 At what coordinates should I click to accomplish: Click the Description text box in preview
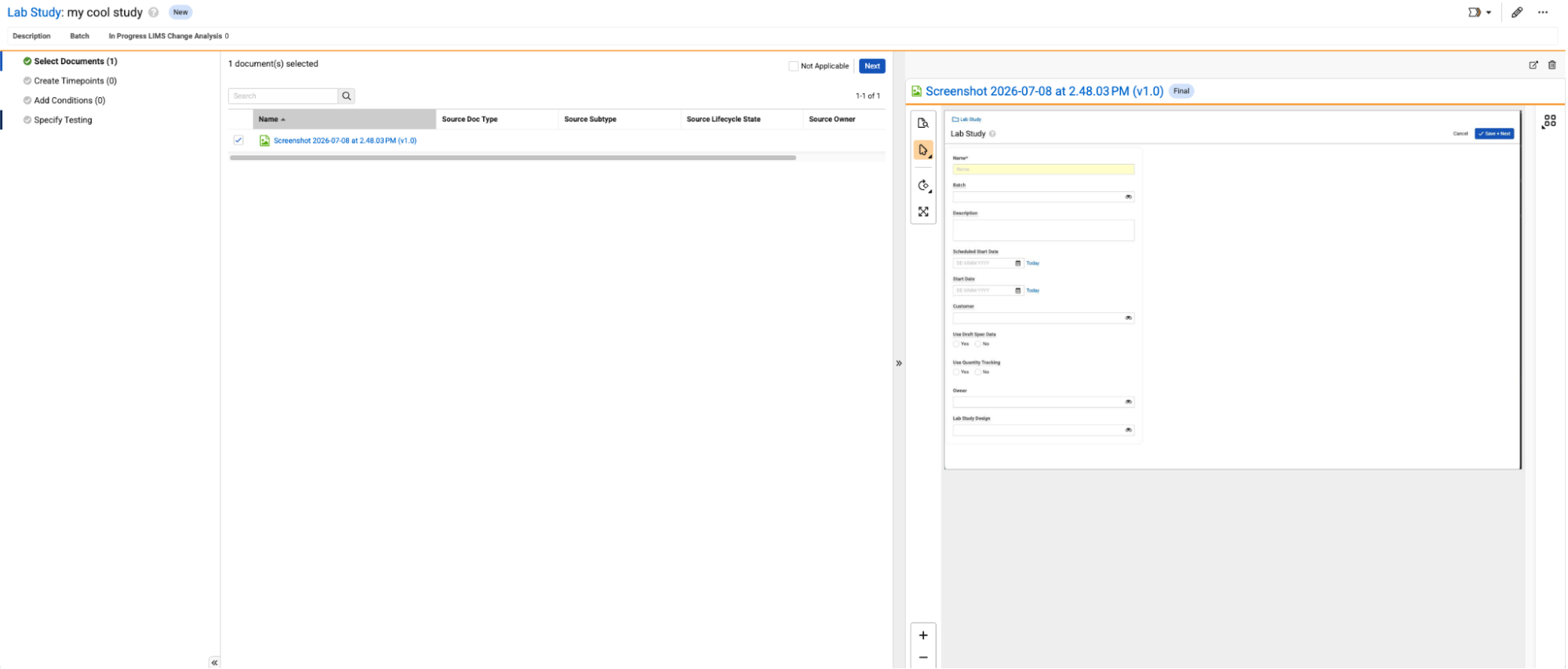pyautogui.click(x=1043, y=230)
